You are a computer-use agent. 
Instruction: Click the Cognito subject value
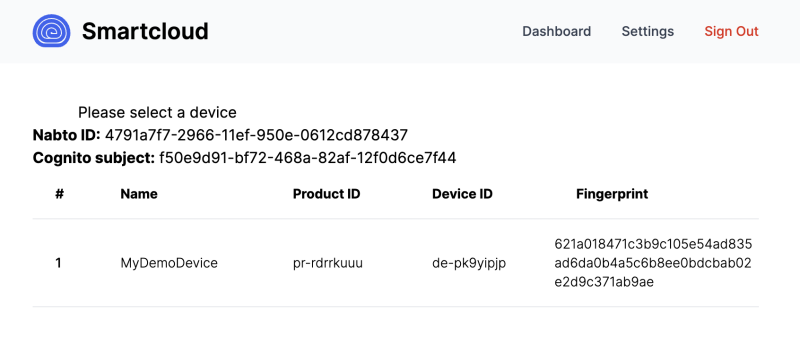coord(308,158)
